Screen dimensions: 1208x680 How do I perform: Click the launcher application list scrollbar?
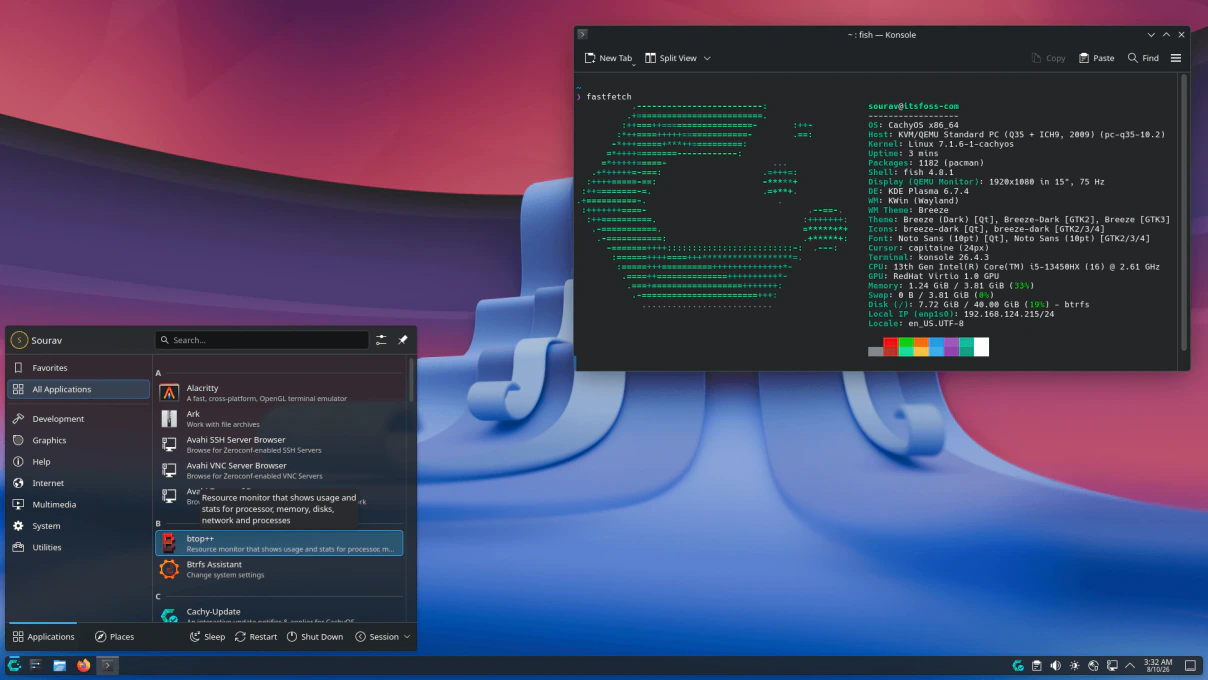pos(410,380)
